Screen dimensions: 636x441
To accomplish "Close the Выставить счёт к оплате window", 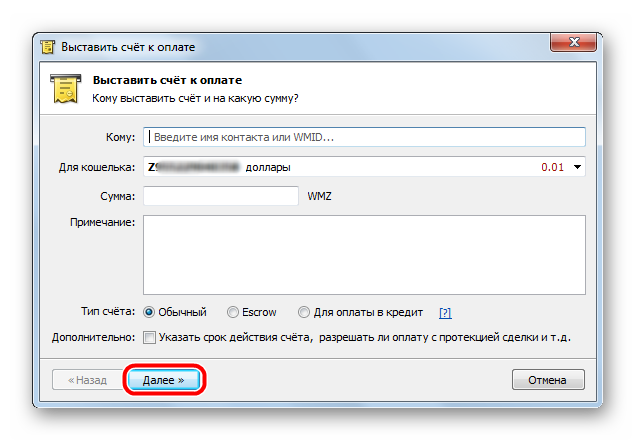I will [574, 42].
